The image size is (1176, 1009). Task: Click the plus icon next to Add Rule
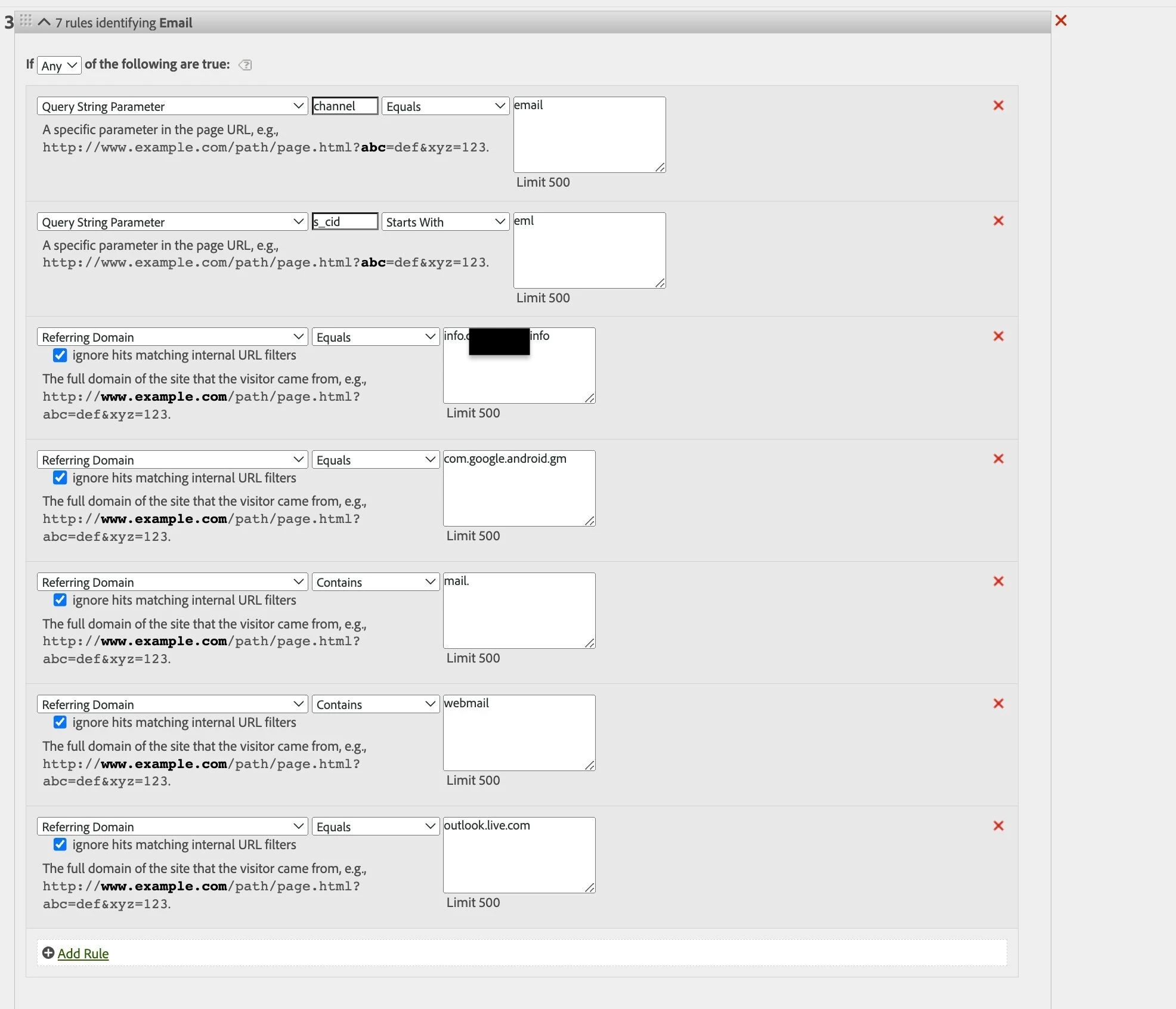(48, 953)
